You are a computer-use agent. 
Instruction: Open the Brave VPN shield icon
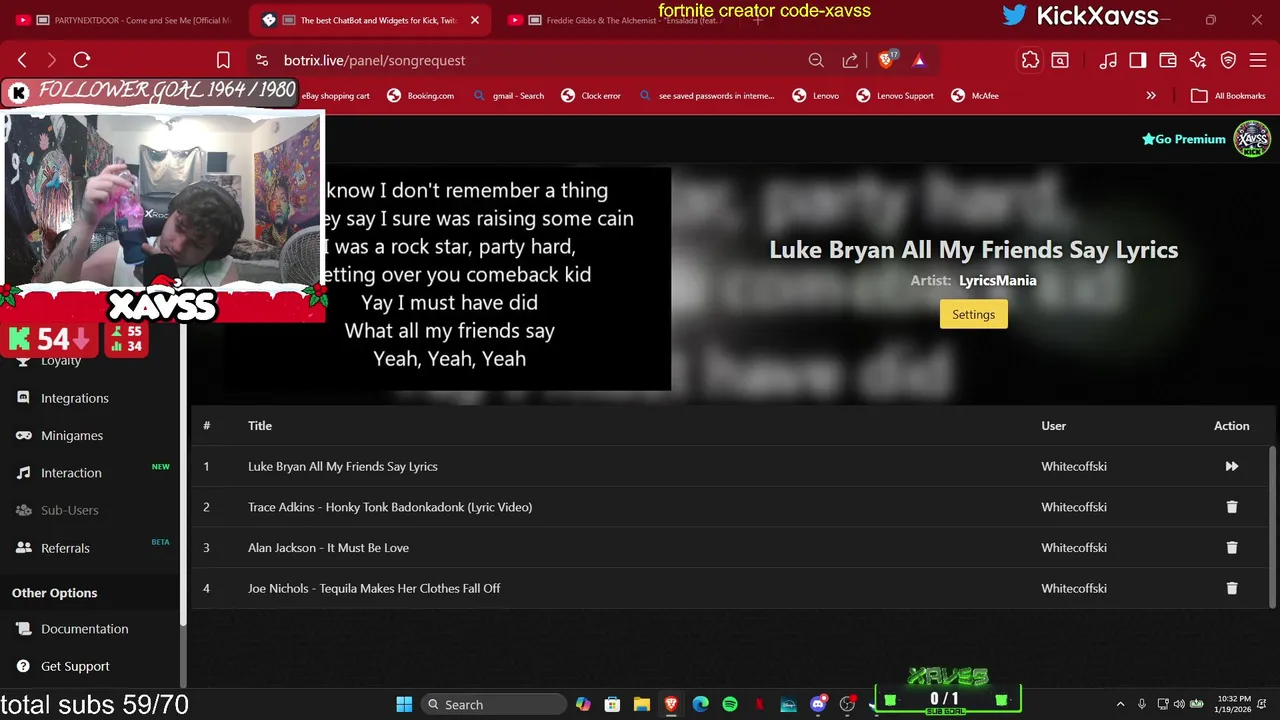(1228, 60)
